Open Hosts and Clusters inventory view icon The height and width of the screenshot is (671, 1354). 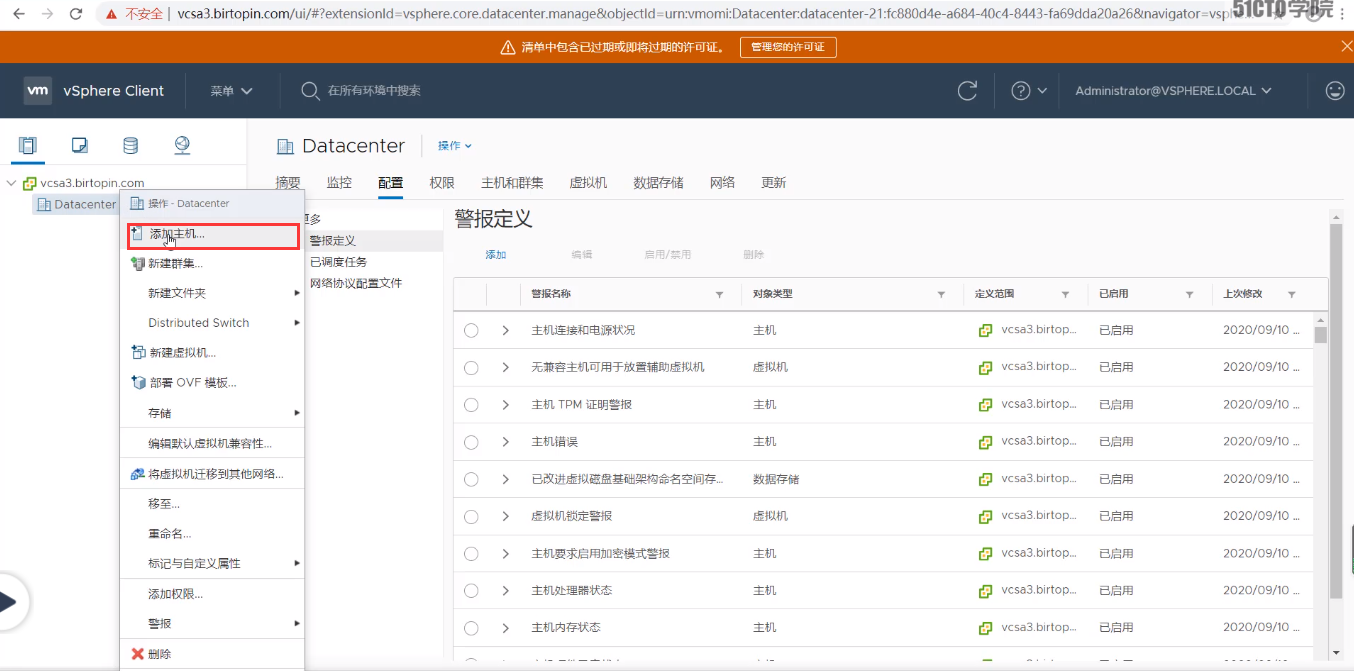[28, 146]
